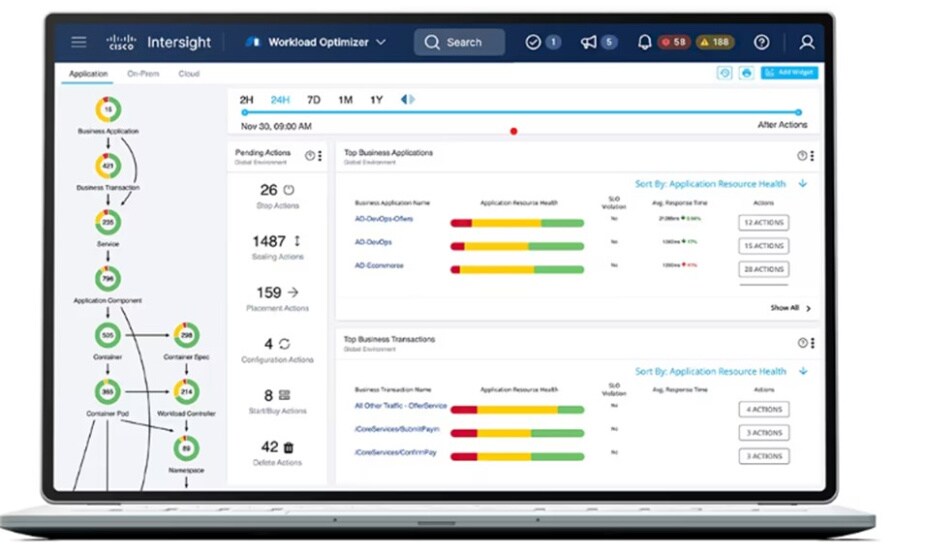This screenshot has width=926, height=555.
Task: Select the 2H time range
Action: (x=247, y=100)
